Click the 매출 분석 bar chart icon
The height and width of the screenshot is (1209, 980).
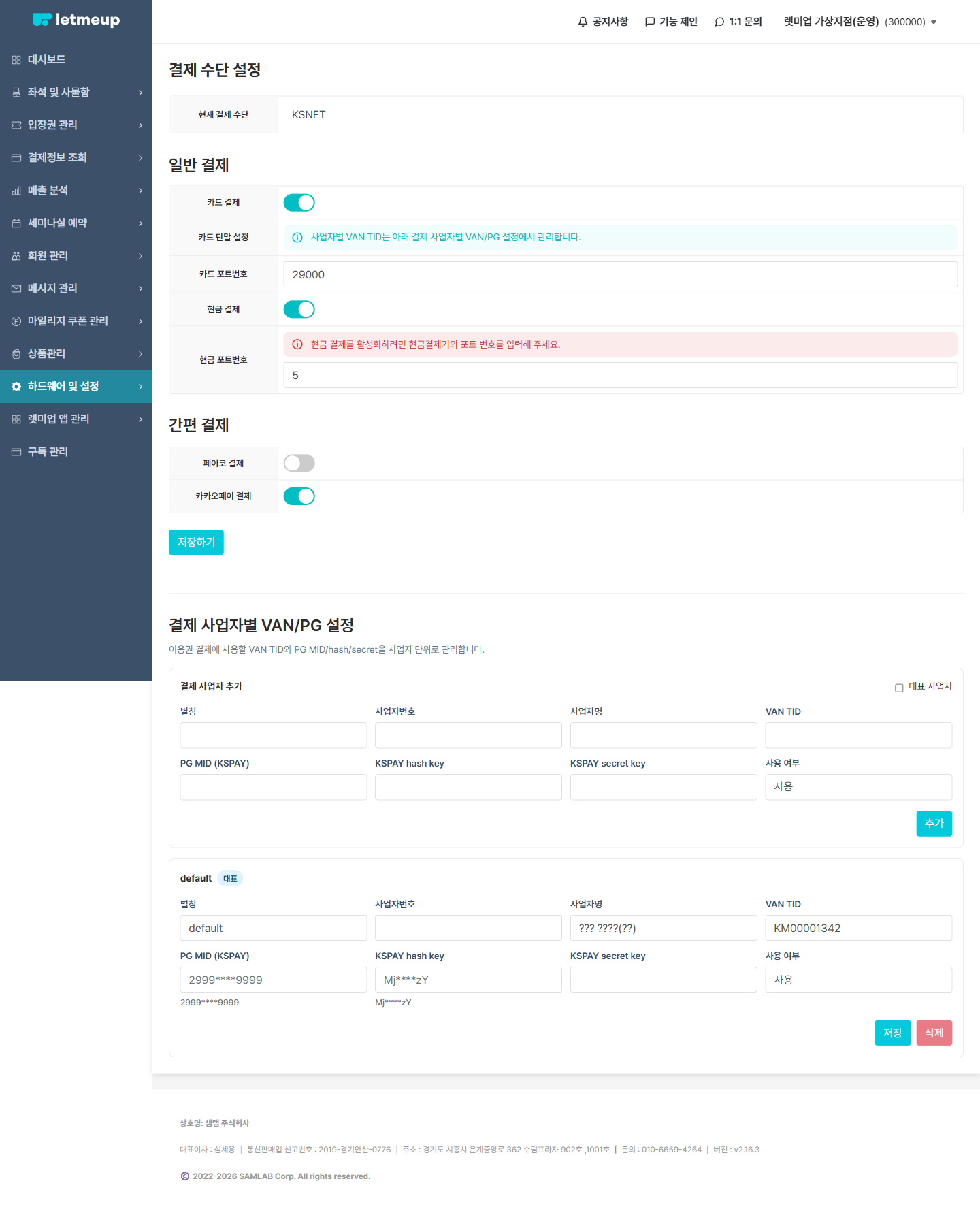point(16,191)
